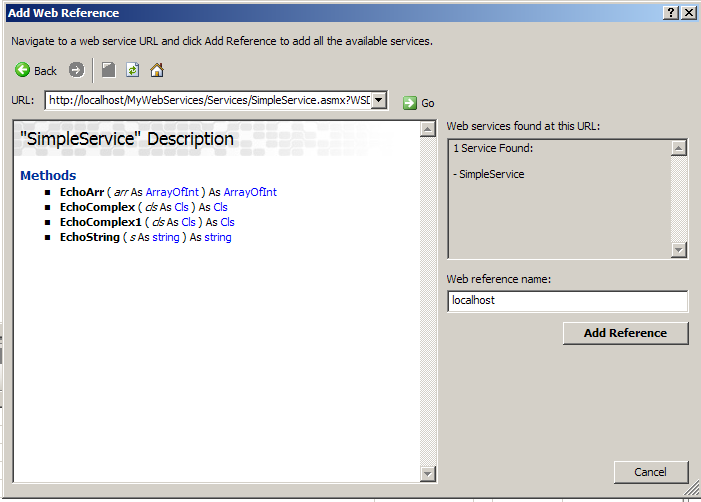
Task: Click the Add Reference button
Action: pyautogui.click(x=625, y=333)
